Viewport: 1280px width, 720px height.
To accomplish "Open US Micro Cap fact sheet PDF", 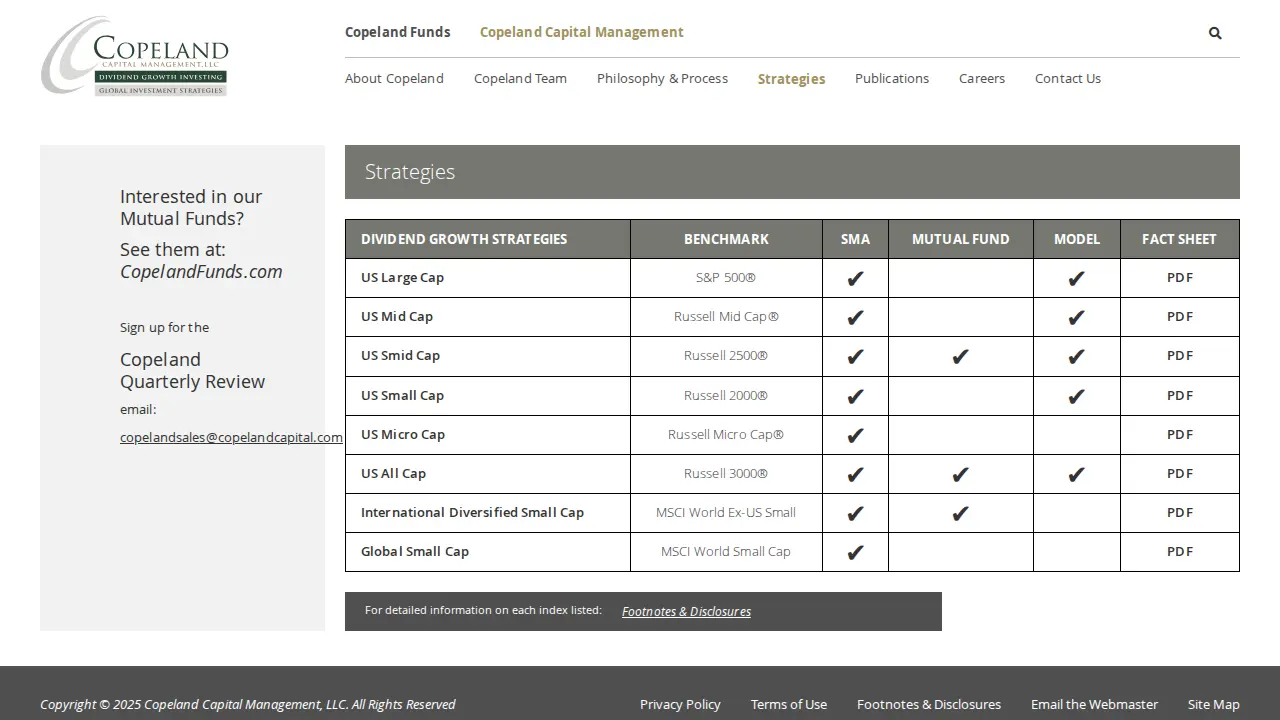I will click(1180, 434).
